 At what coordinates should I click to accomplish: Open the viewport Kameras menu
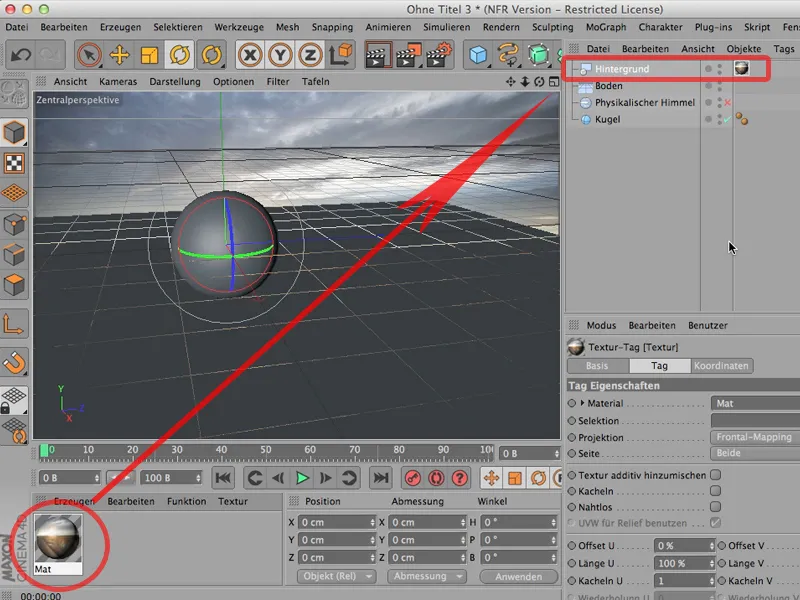click(x=118, y=82)
